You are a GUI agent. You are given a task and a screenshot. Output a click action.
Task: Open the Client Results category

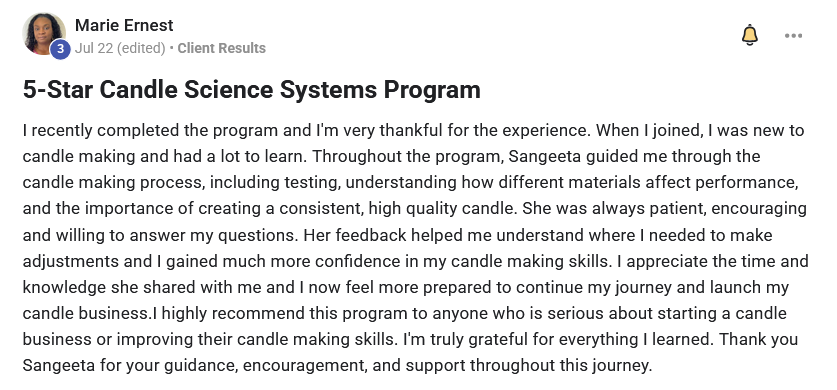[x=222, y=49]
